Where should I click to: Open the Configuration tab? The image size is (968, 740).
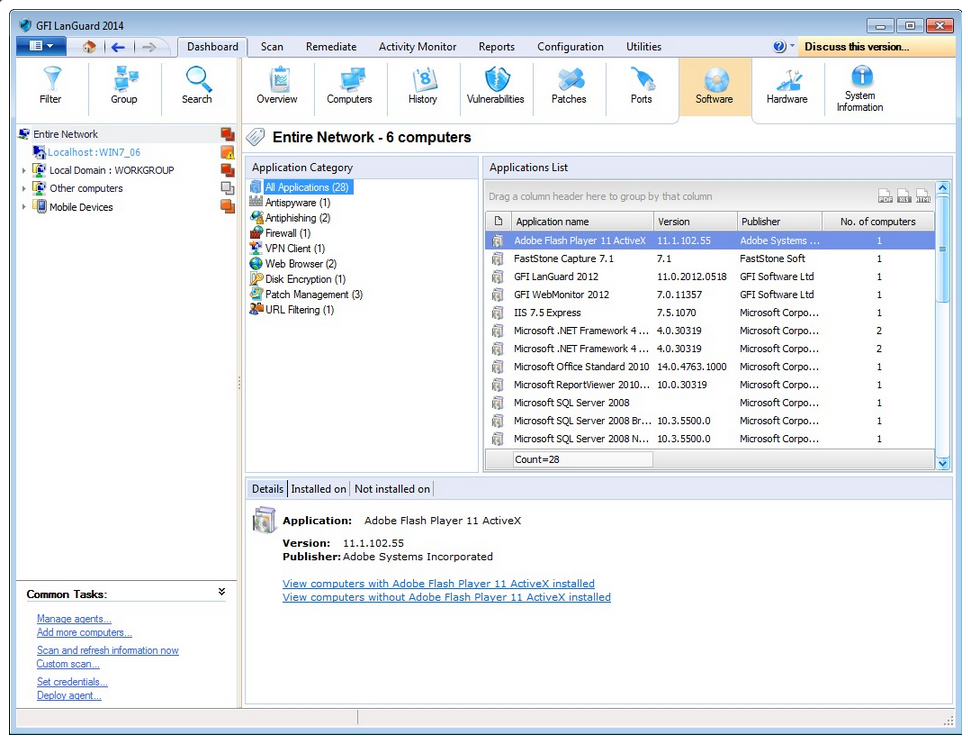pyautogui.click(x=570, y=47)
